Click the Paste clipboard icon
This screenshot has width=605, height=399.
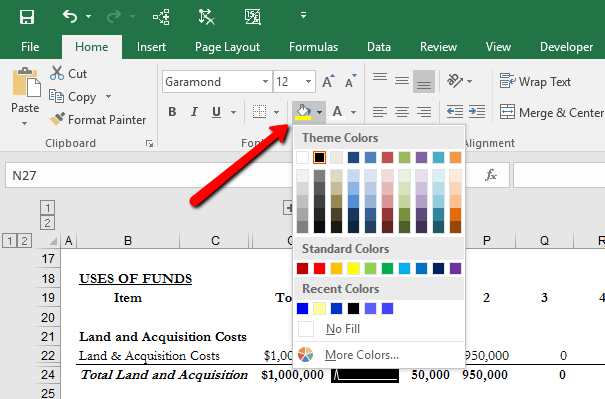pos(26,82)
